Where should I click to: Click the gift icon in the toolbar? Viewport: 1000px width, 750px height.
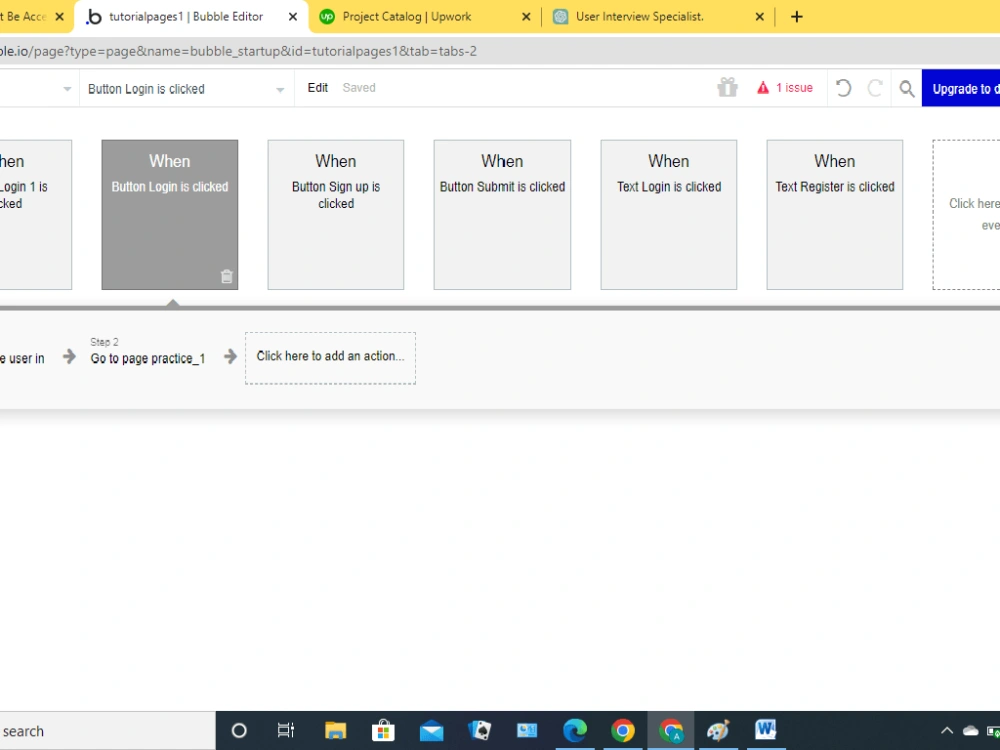(727, 88)
